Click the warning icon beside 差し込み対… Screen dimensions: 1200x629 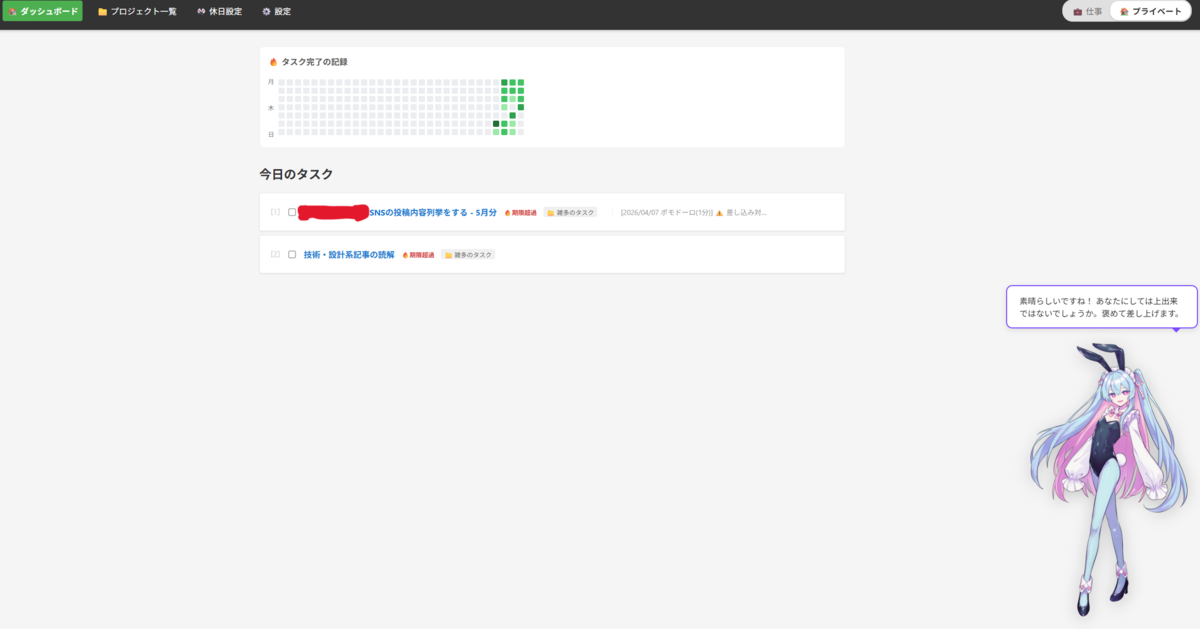(719, 212)
